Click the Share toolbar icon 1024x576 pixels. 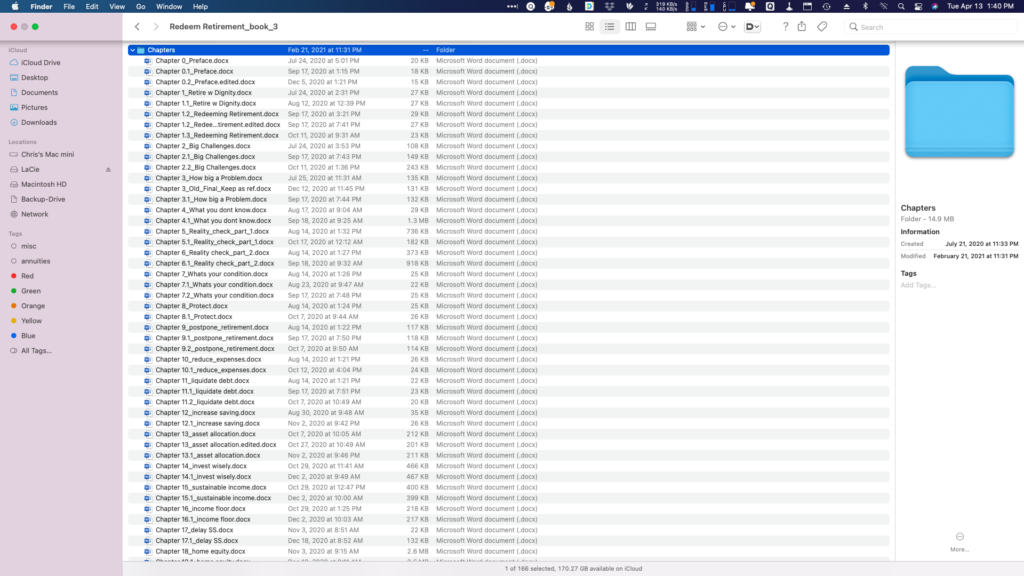(802, 27)
